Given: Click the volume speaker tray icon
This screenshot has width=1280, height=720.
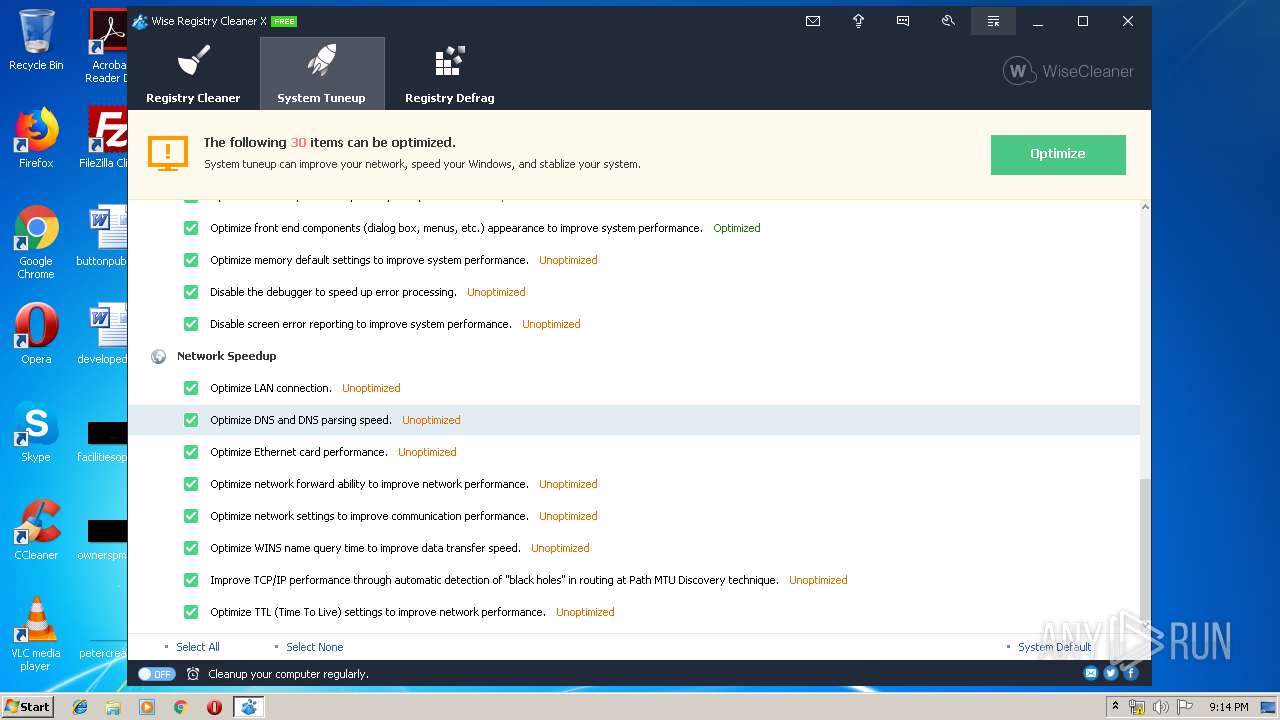Looking at the screenshot, I should pos(1160,707).
